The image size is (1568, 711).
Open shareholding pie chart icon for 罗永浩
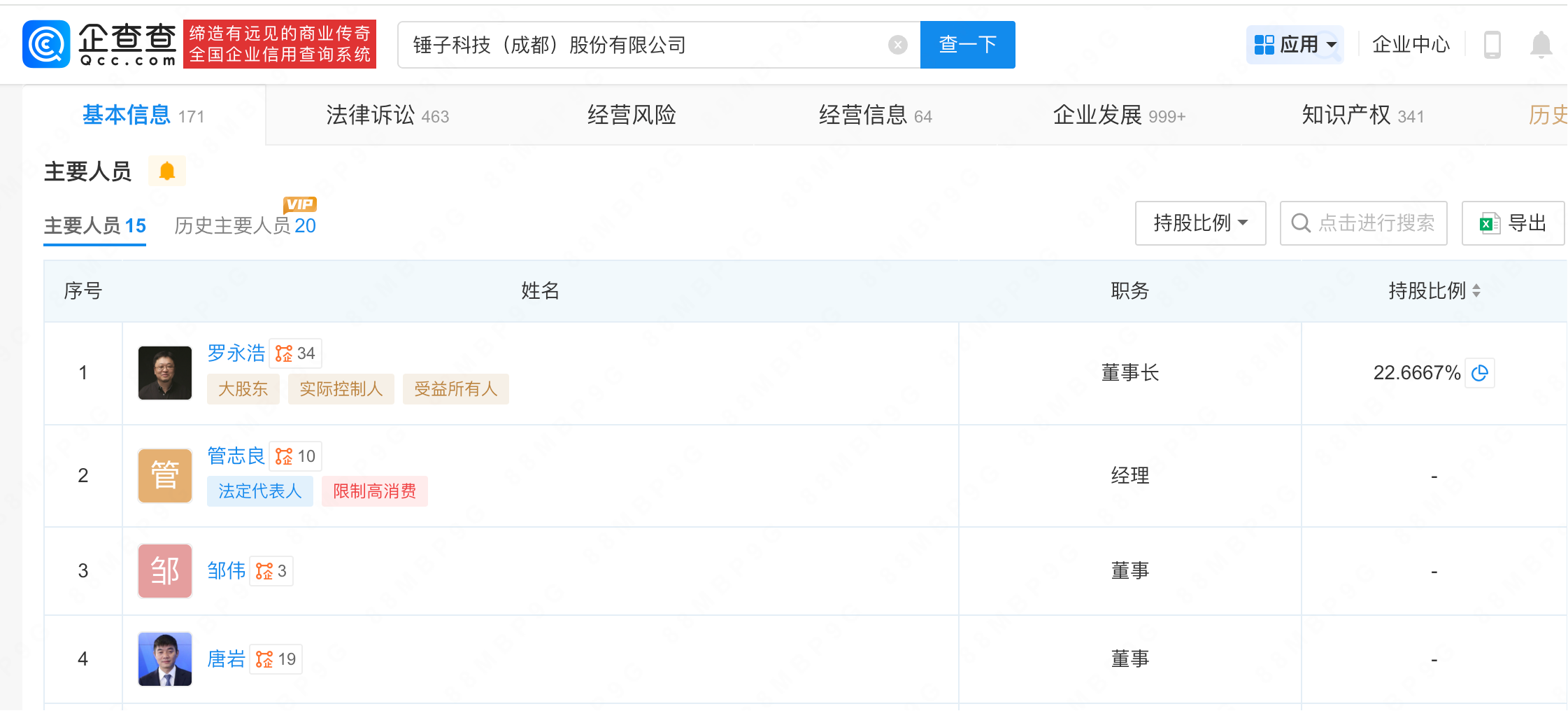click(1479, 373)
